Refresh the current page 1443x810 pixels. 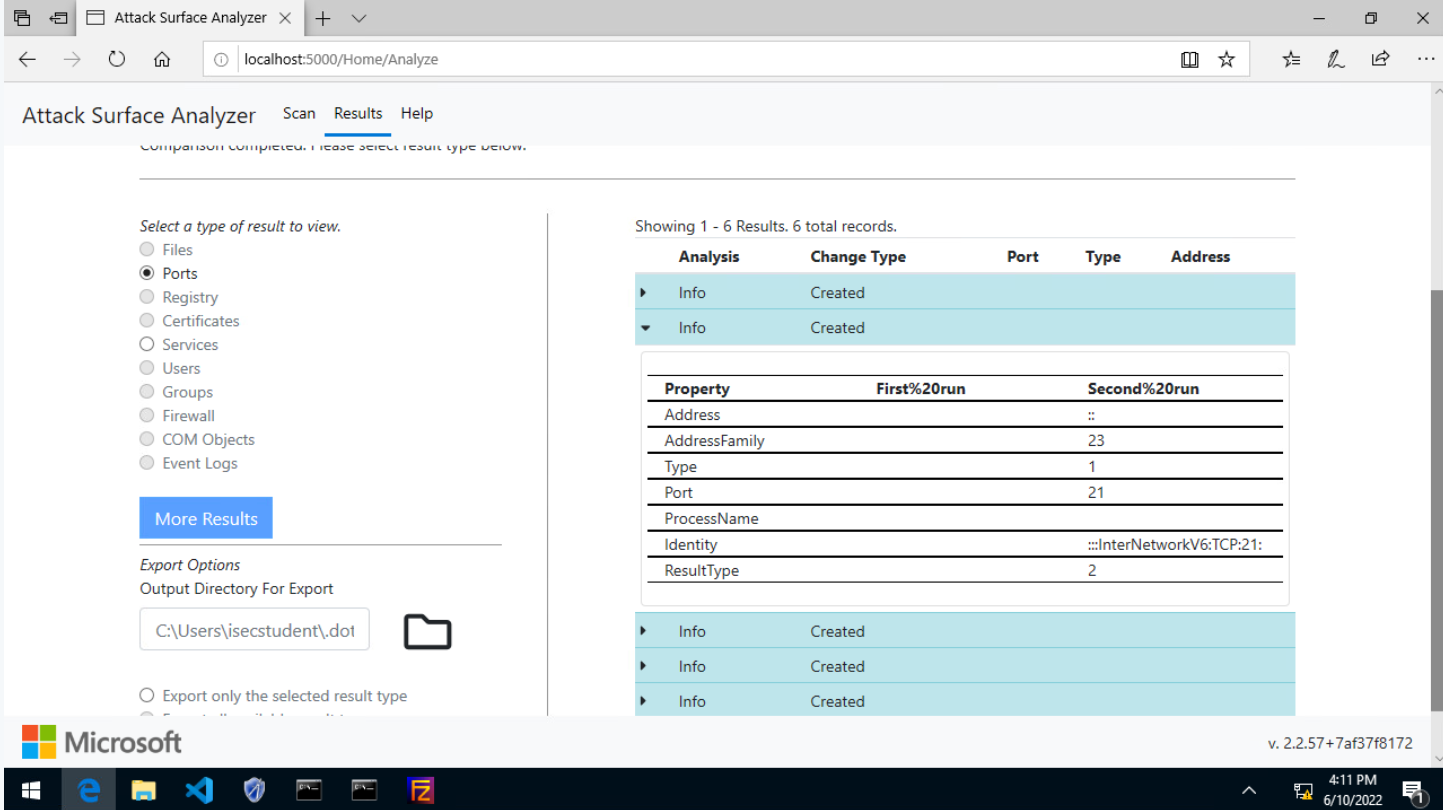tap(117, 59)
